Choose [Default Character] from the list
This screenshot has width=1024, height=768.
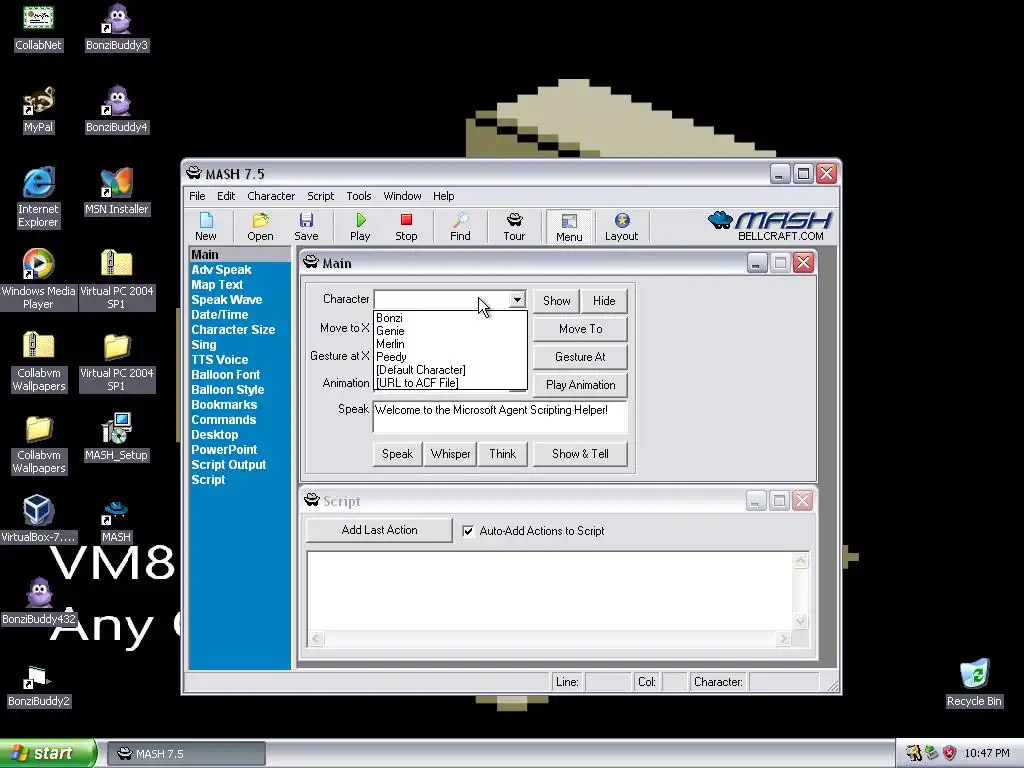[450, 370]
